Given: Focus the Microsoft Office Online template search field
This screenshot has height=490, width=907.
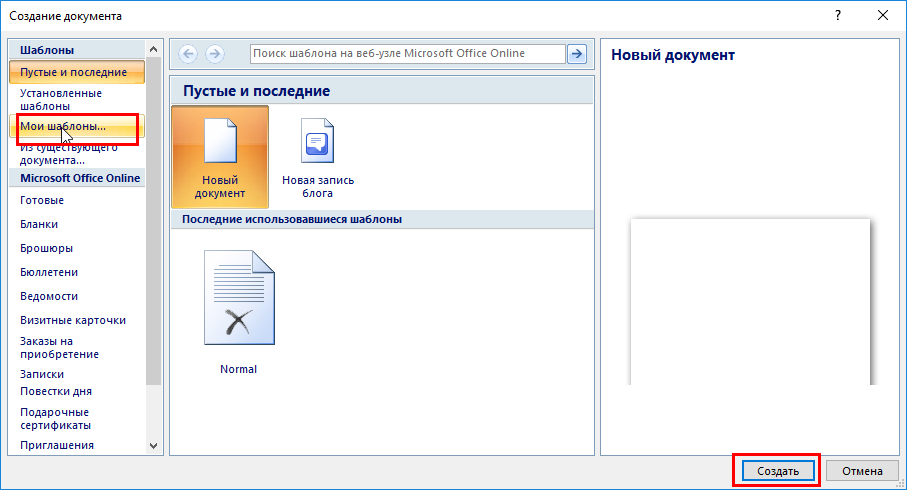Looking at the screenshot, I should pos(408,54).
